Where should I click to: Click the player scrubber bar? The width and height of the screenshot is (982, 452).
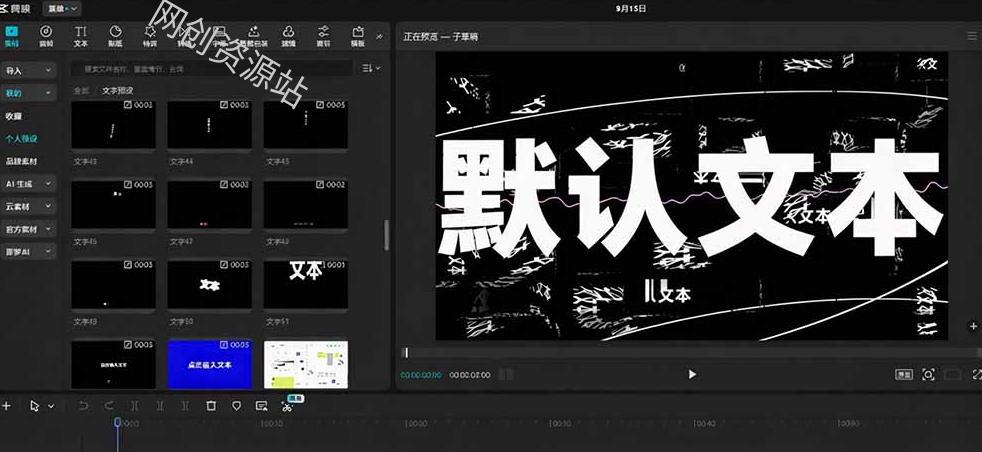click(690, 353)
